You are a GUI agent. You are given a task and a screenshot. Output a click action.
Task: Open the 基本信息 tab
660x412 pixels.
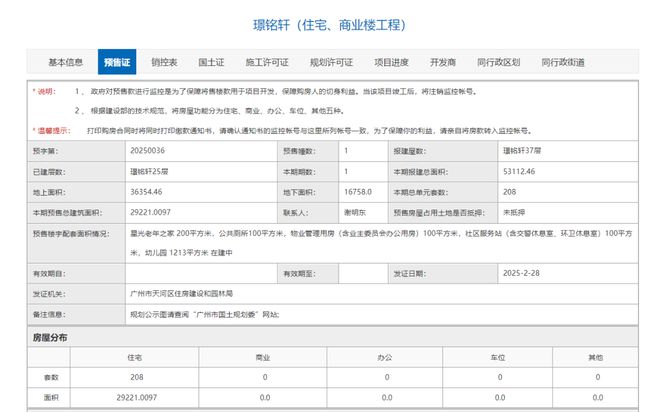click(66, 62)
